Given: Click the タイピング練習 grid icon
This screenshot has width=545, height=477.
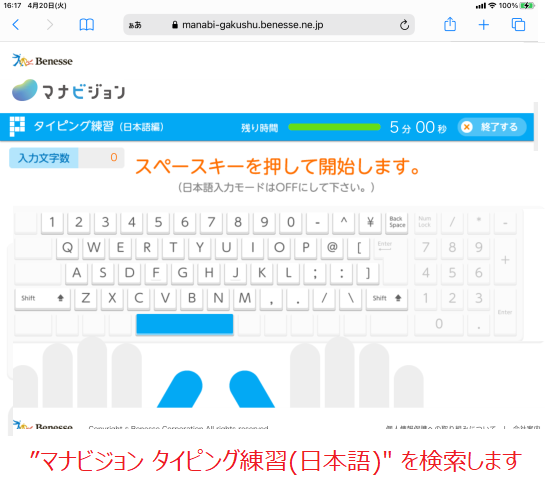Looking at the screenshot, I should pos(17,126).
